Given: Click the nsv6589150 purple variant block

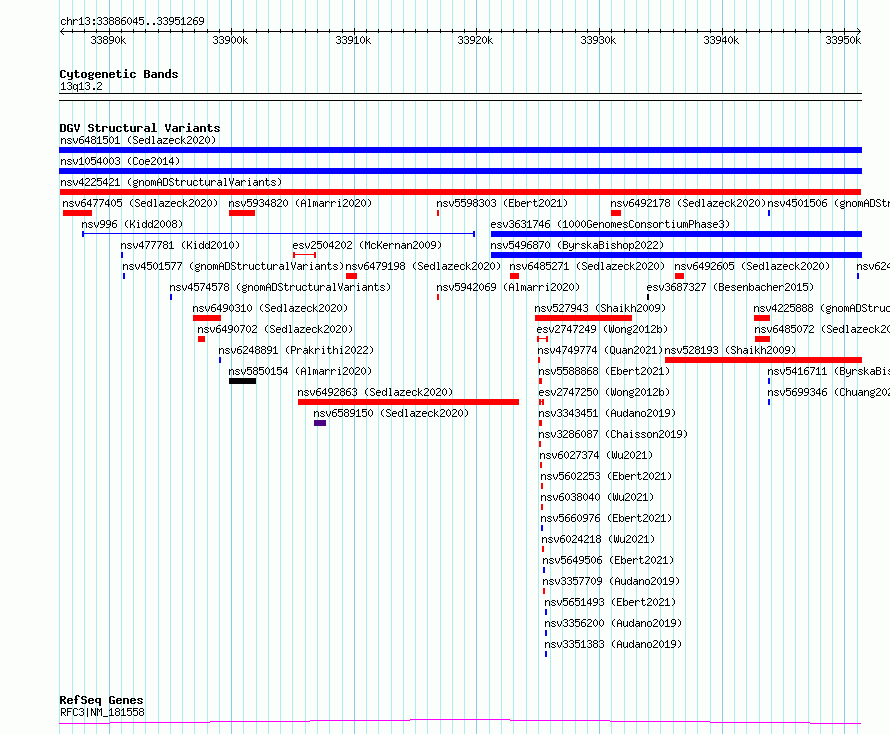Looking at the screenshot, I should tap(320, 423).
